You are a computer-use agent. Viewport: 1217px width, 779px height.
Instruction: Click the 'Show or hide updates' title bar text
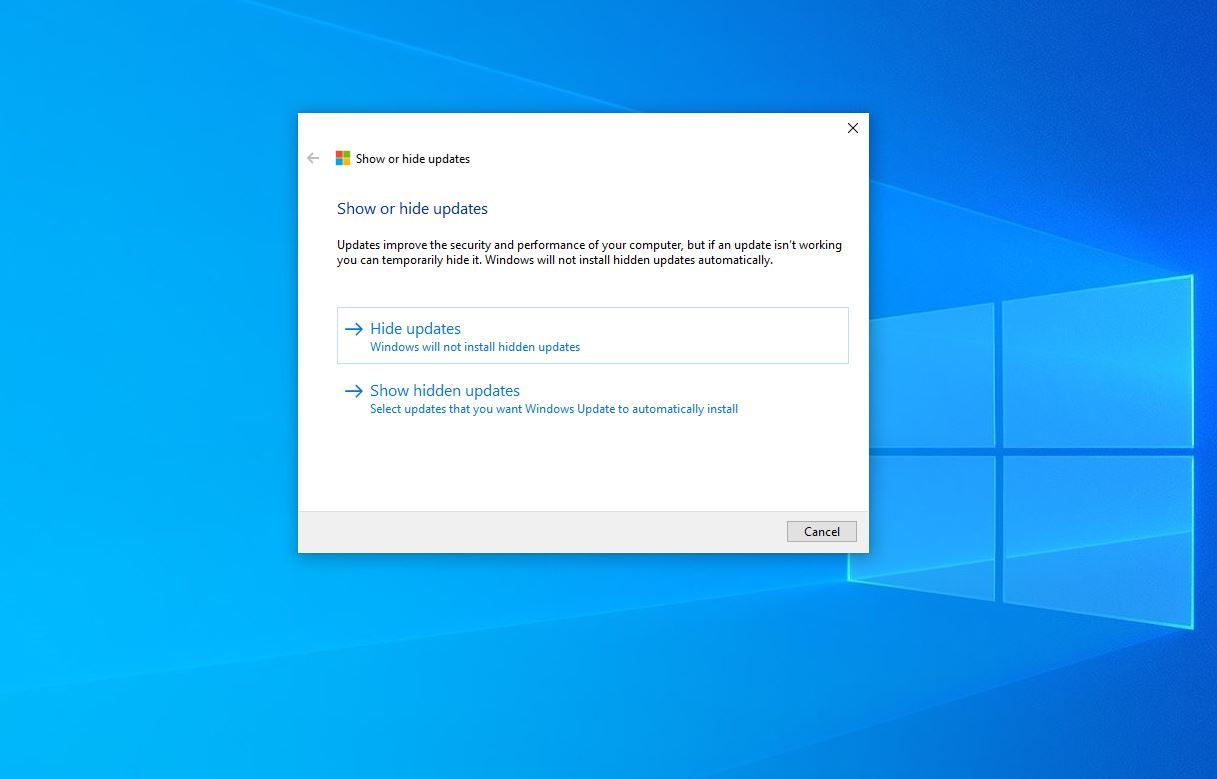pos(413,158)
